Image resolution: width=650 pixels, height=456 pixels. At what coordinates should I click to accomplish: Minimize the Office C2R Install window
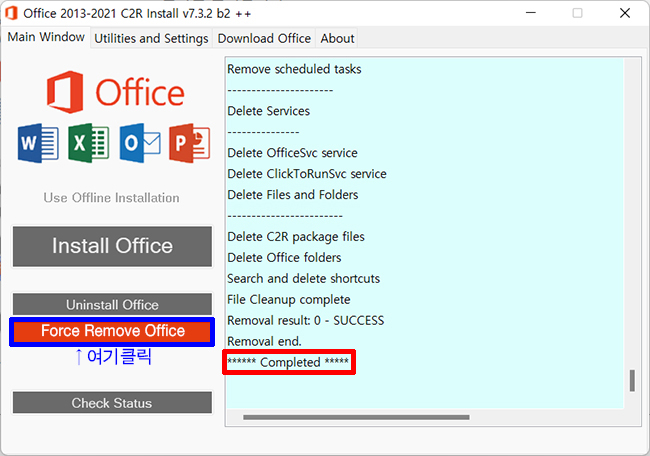point(531,13)
